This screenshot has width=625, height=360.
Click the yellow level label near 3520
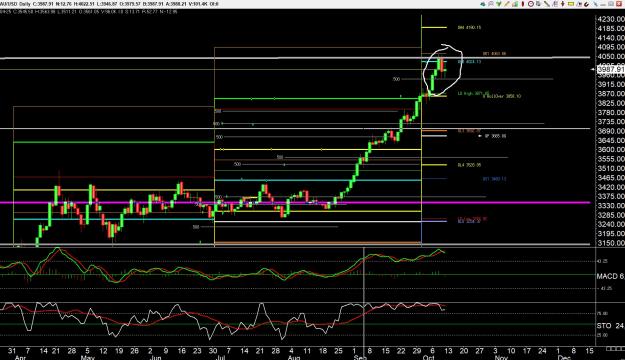point(469,165)
